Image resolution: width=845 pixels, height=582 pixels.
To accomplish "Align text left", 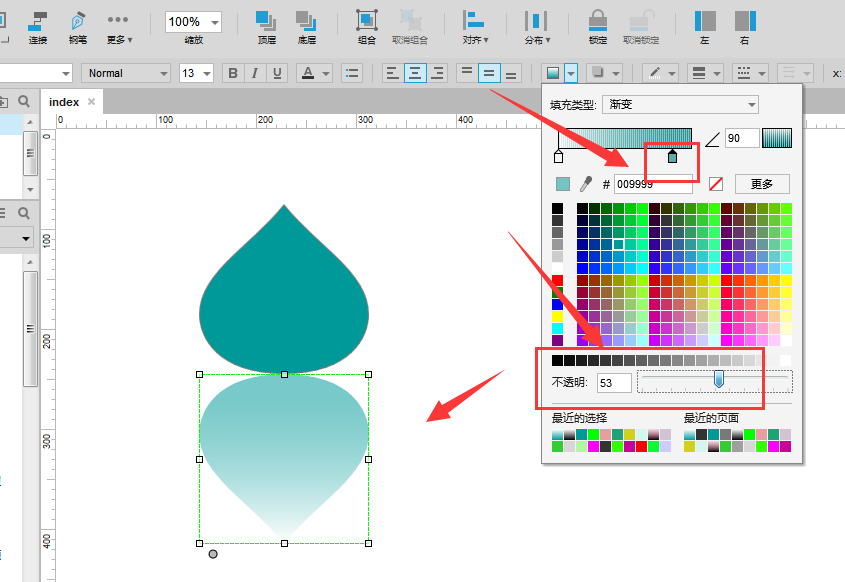I will pyautogui.click(x=393, y=73).
